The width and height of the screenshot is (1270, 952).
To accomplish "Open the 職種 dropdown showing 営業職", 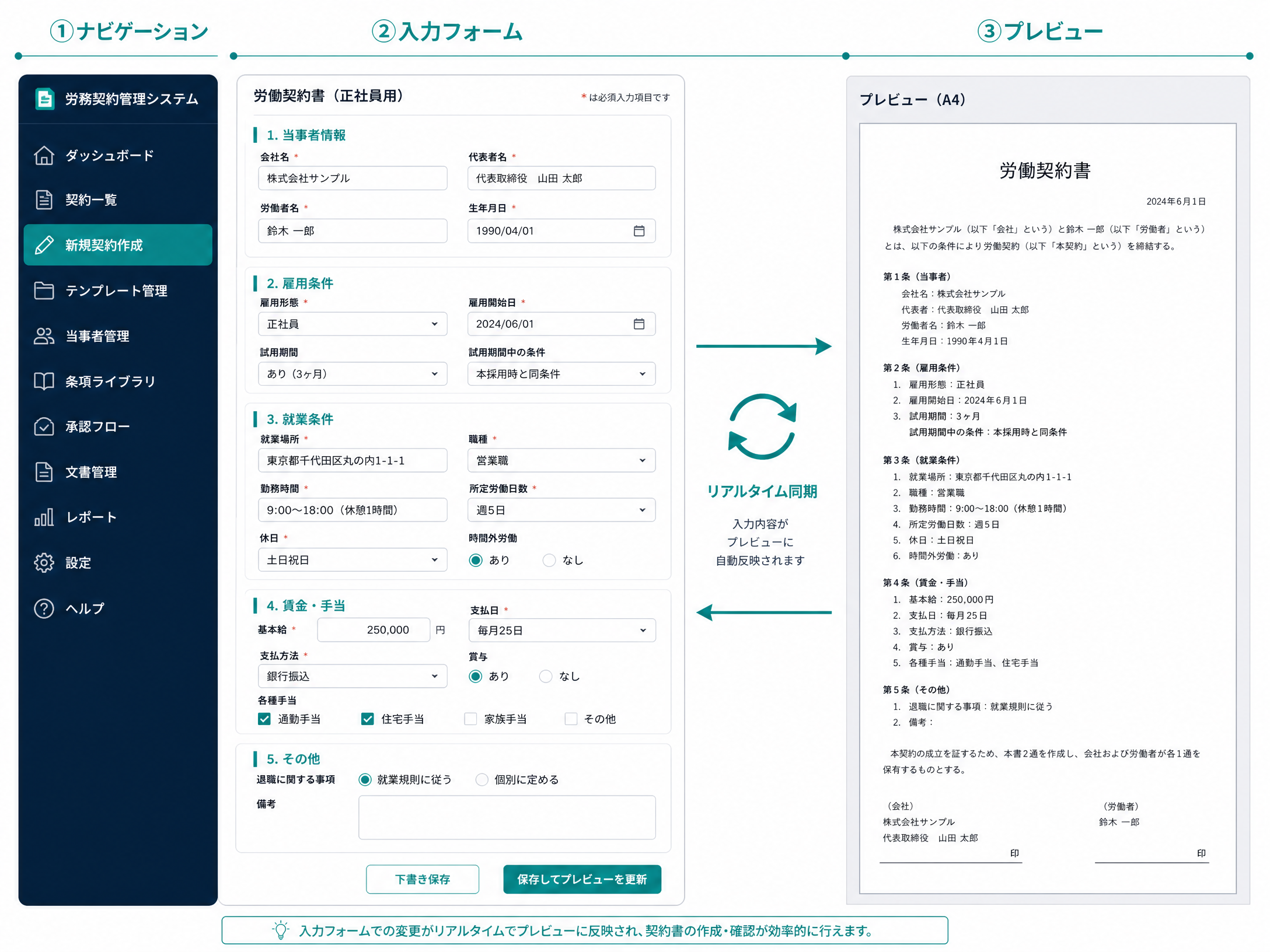I will (x=561, y=460).
